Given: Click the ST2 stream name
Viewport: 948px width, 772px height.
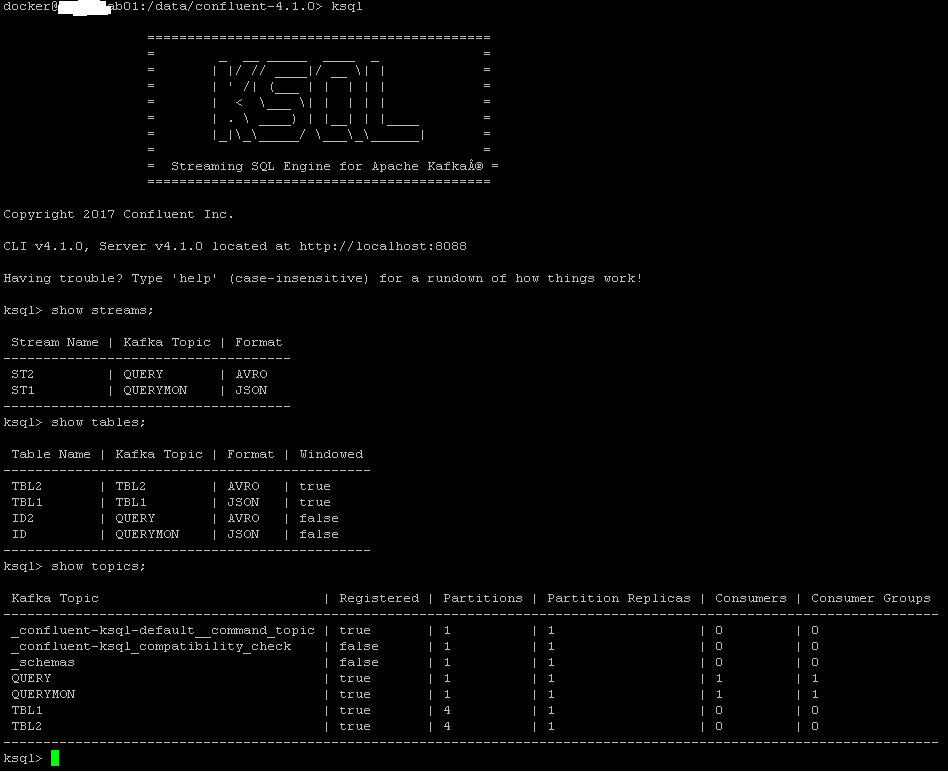Looking at the screenshot, I should (20, 374).
